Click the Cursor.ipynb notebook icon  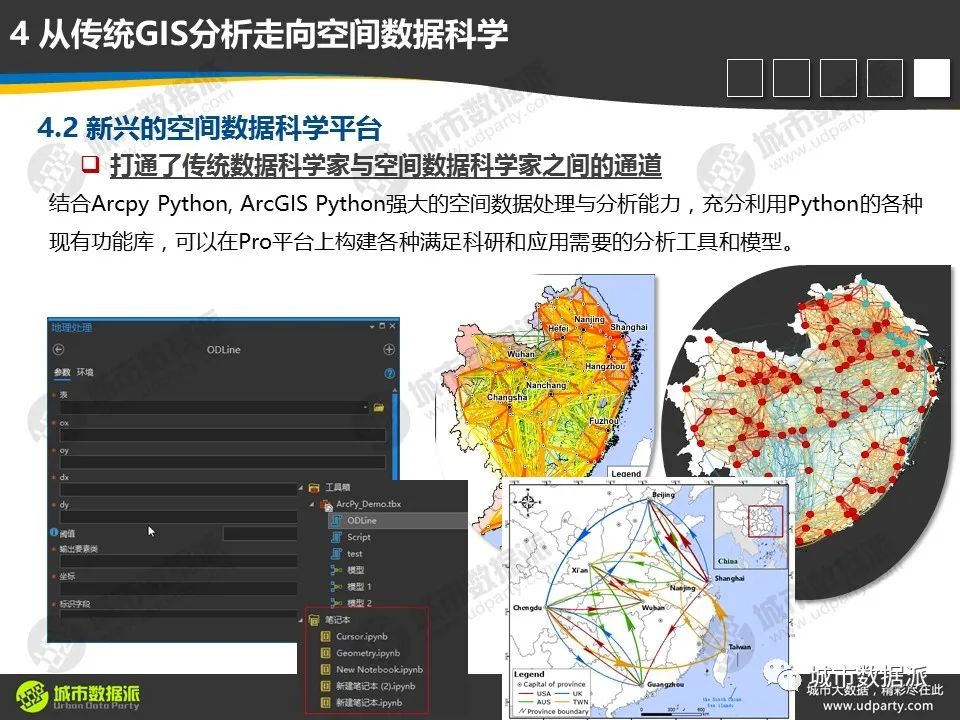(x=326, y=637)
